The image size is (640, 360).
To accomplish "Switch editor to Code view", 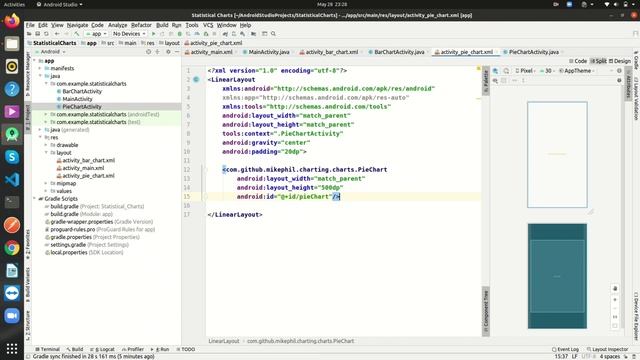I will [x=578, y=61].
